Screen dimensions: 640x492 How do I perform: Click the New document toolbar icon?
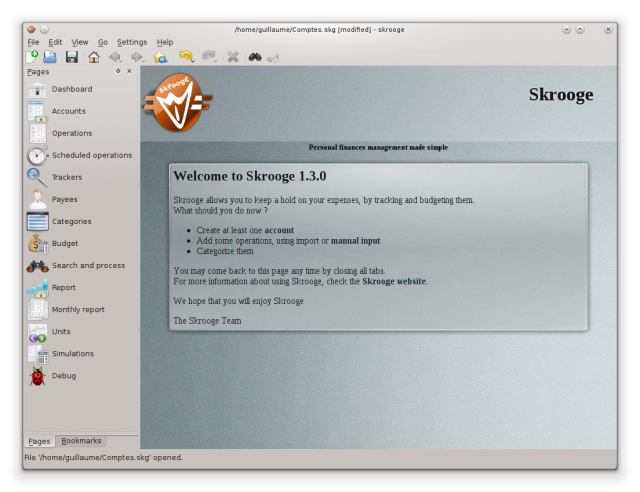pyautogui.click(x=32, y=57)
